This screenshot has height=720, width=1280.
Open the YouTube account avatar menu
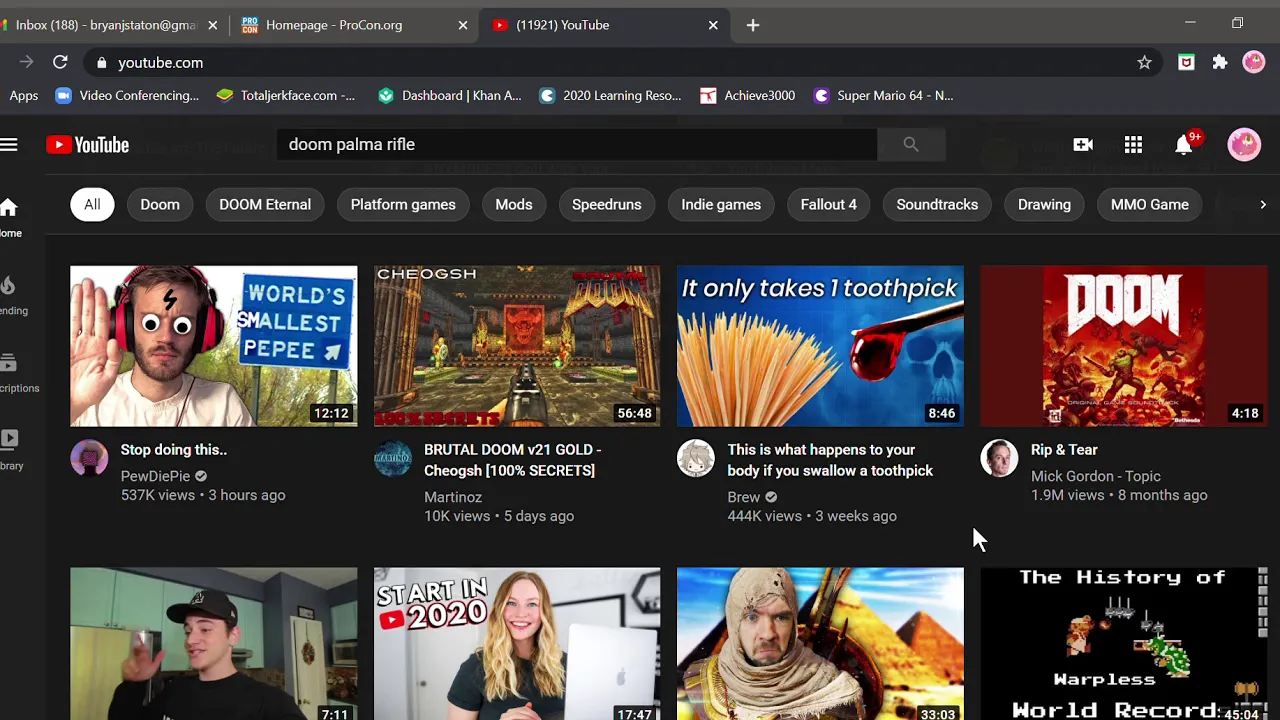tap(1244, 145)
